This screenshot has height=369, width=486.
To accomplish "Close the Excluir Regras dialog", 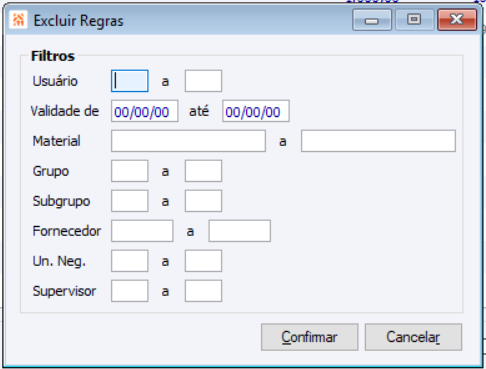I will click(457, 20).
